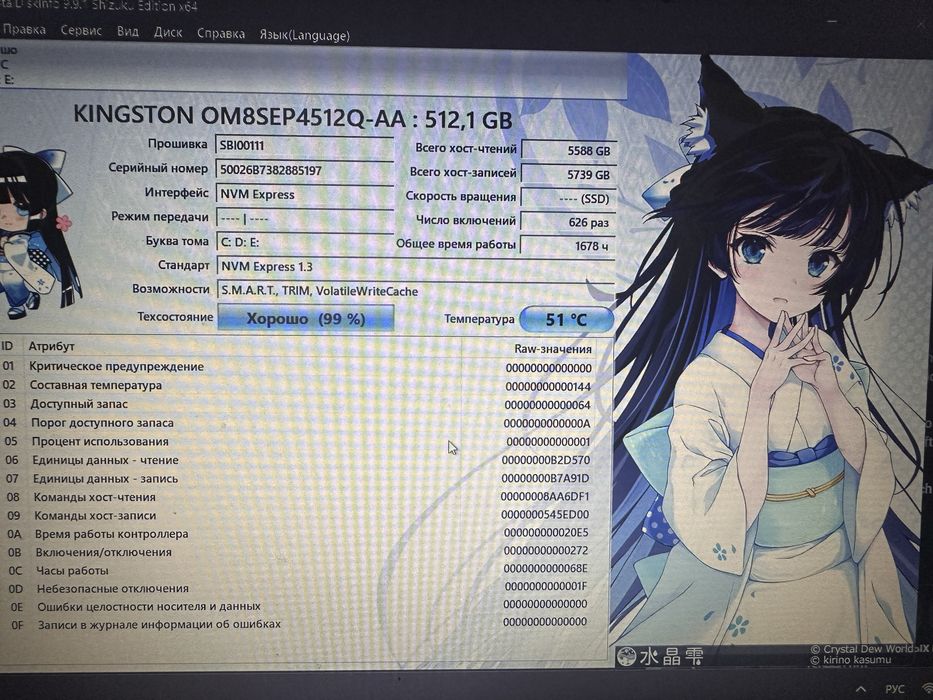Click the power on hours value 1678 ч
The image size is (933, 700).
pos(569,245)
